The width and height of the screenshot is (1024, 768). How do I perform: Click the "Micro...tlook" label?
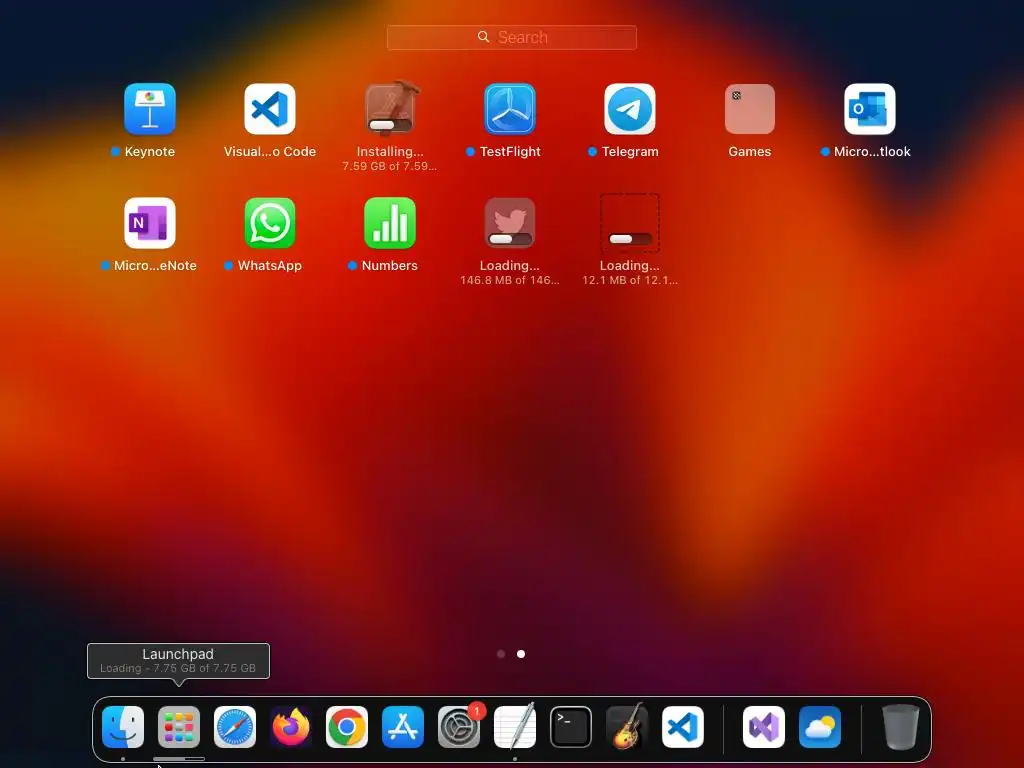[872, 152]
